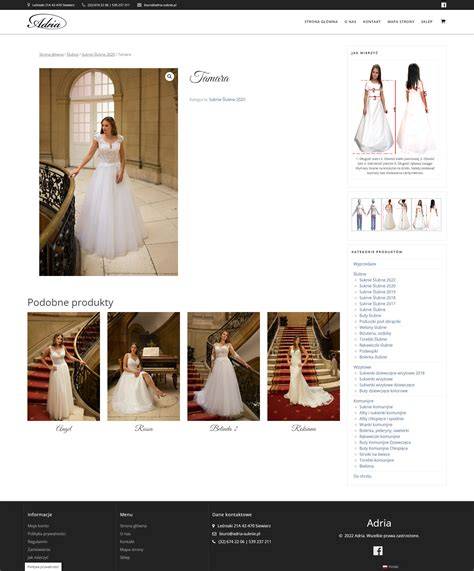Open the Roksana dress product thumbnail
474x571 pixels.
pos(304,366)
